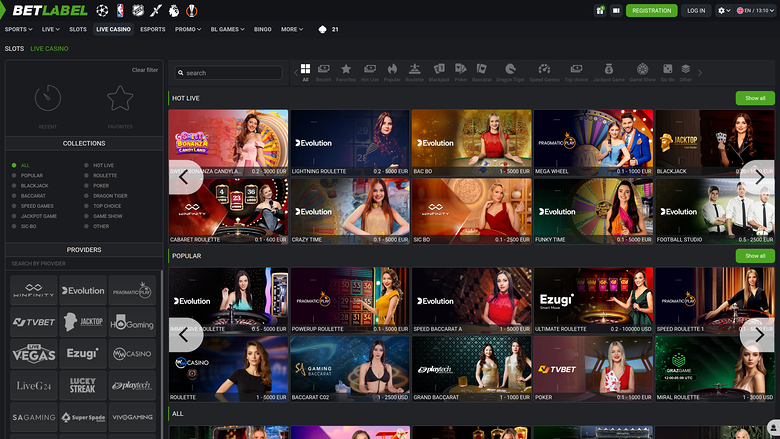Screen dimensions: 780x439
Task: Filter games by Dragon Tiger icon
Action: (x=510, y=72)
